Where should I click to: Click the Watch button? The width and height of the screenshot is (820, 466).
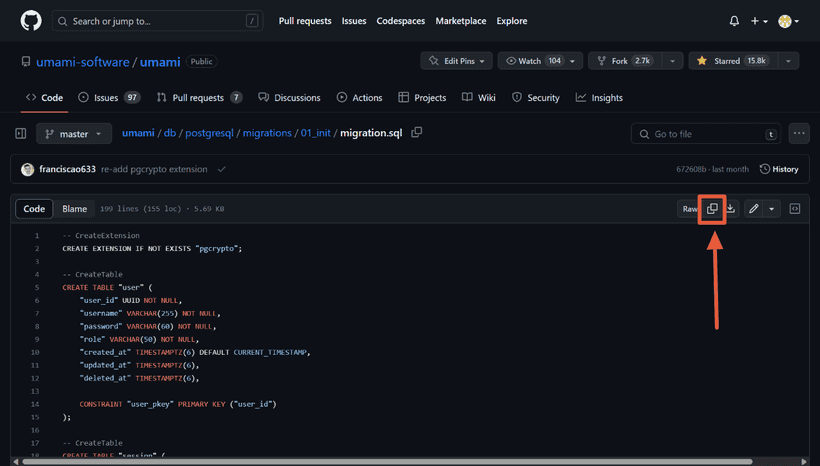531,61
